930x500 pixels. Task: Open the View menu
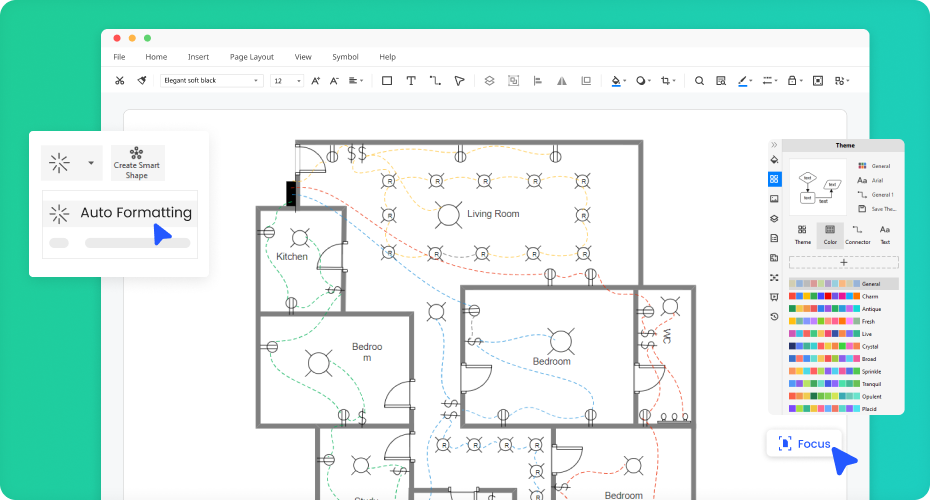coord(303,57)
